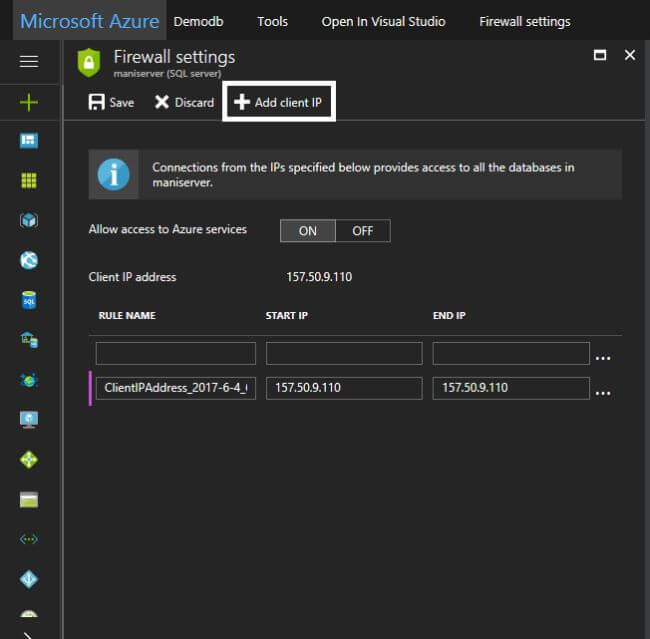Save the firewall settings
The height and width of the screenshot is (639, 650).
(111, 102)
